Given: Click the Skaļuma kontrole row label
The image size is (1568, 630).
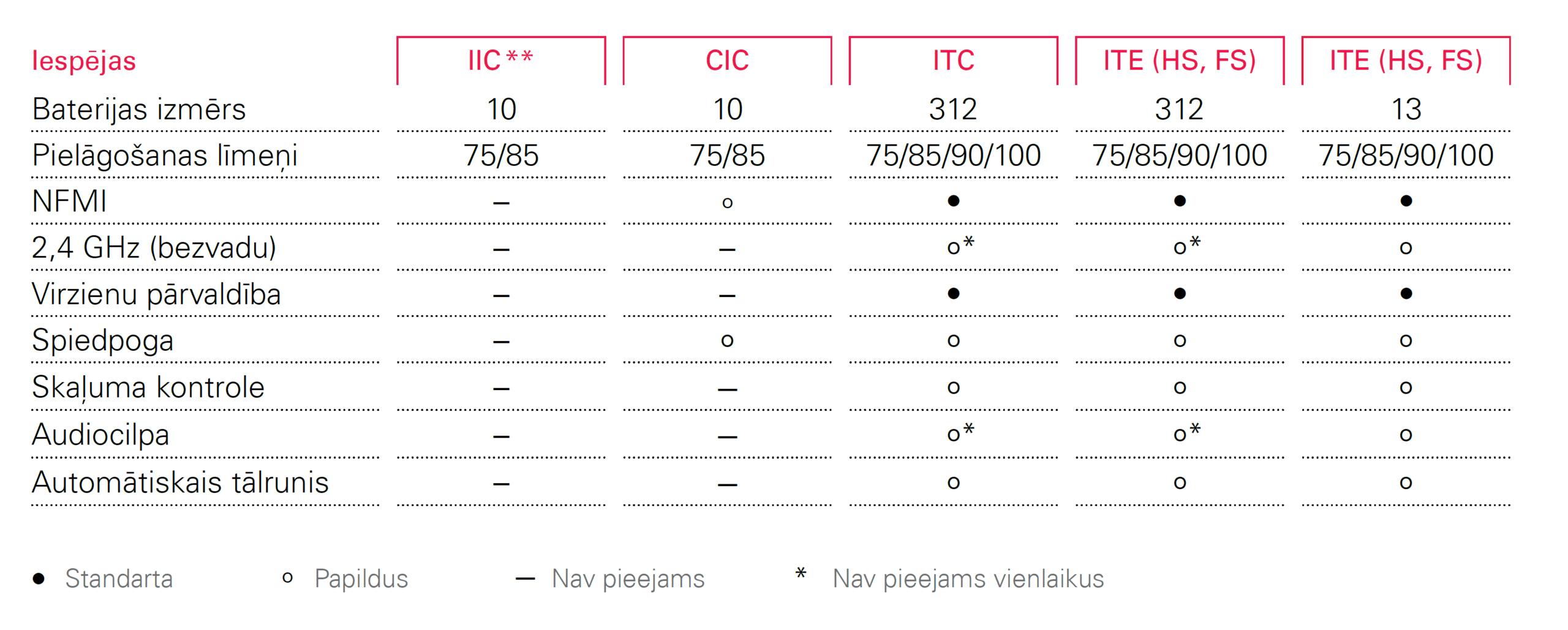Looking at the screenshot, I should pos(148,388).
